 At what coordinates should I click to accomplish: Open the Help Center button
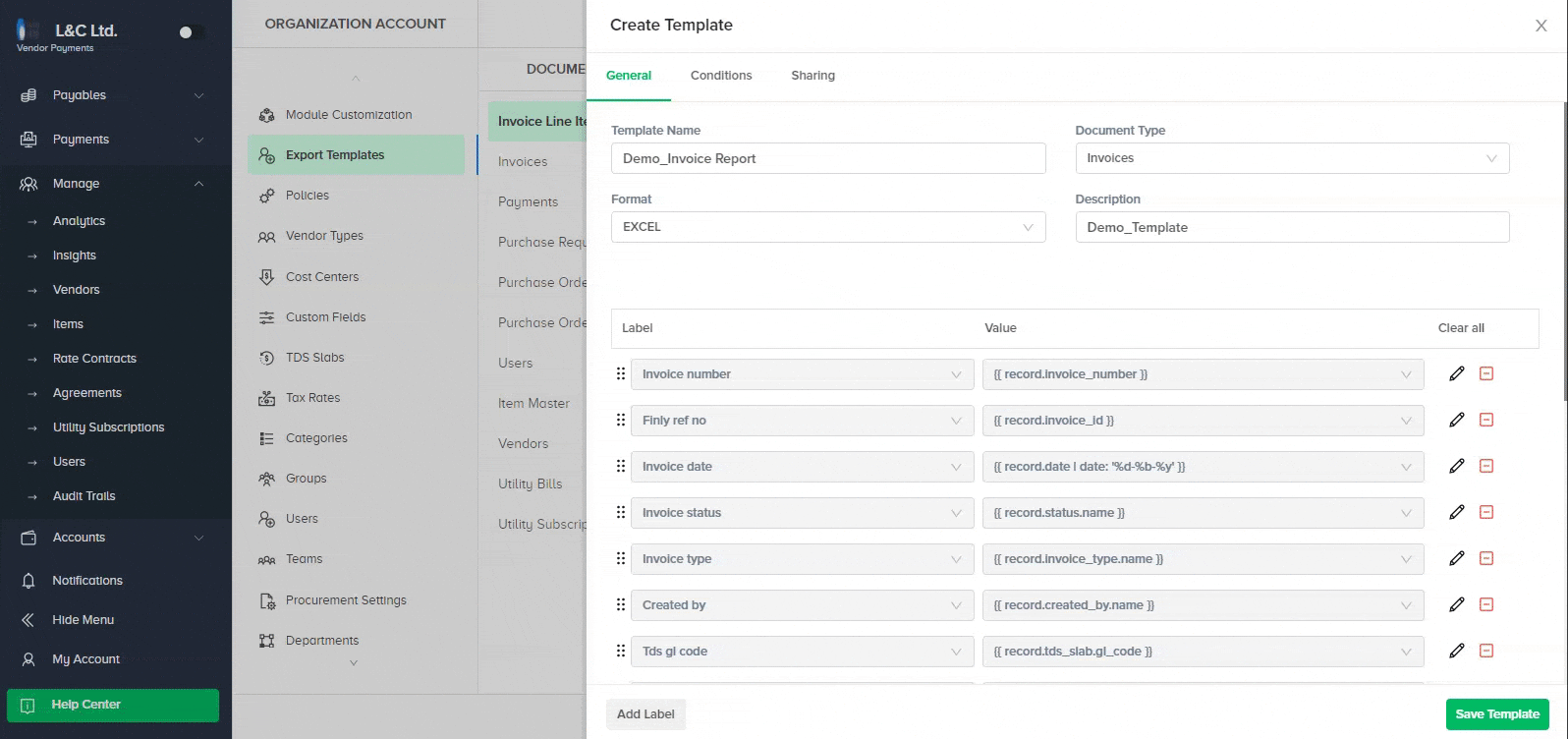pyautogui.click(x=113, y=705)
